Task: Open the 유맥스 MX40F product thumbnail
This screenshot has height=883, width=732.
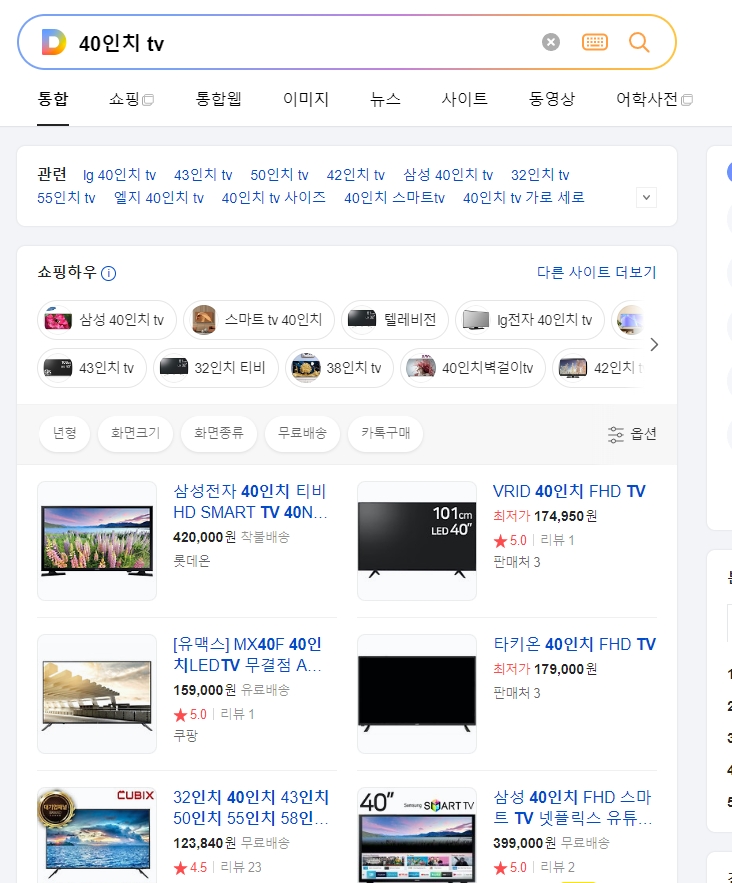Action: 97,694
